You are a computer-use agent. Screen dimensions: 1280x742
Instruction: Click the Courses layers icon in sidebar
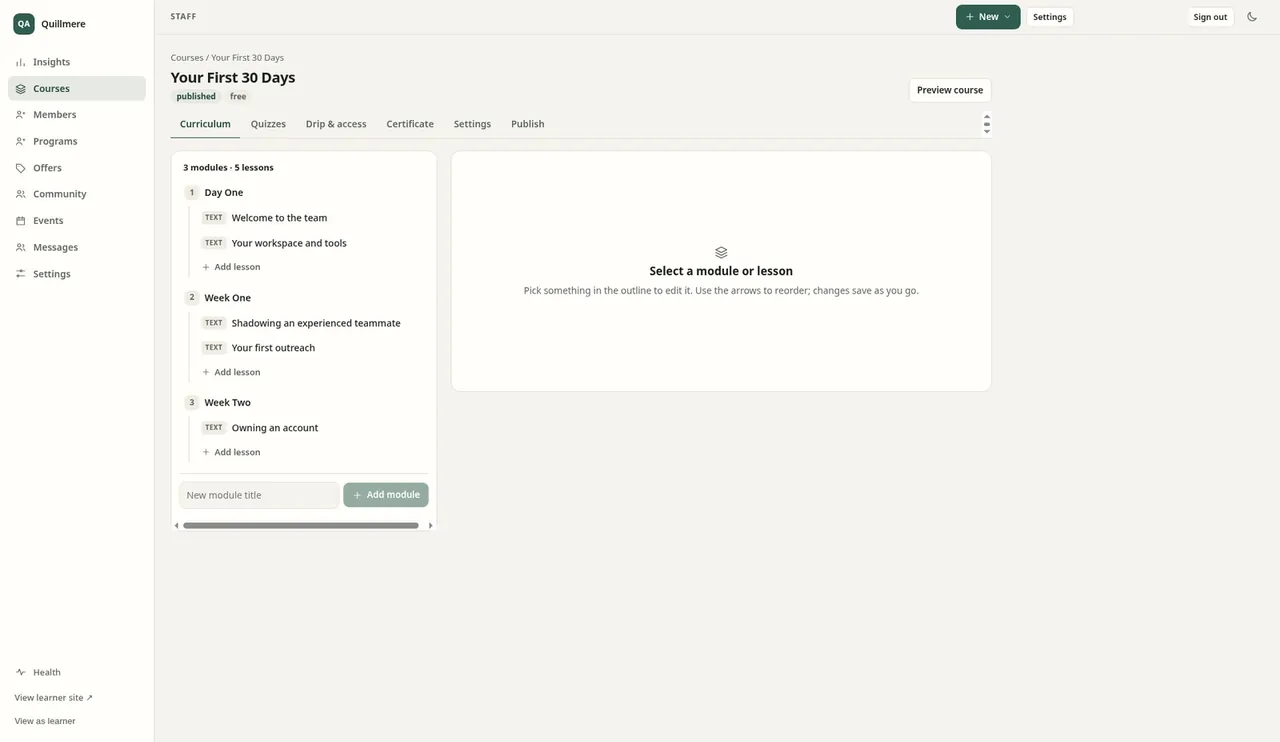(20, 89)
